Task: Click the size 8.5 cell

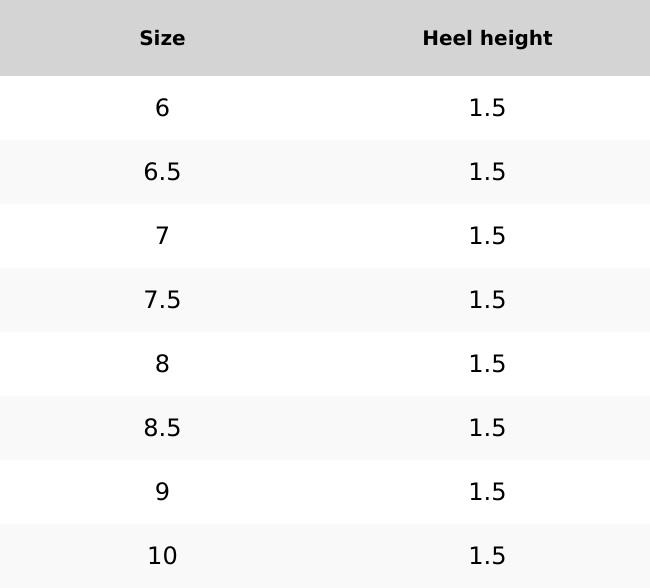Action: [162, 428]
